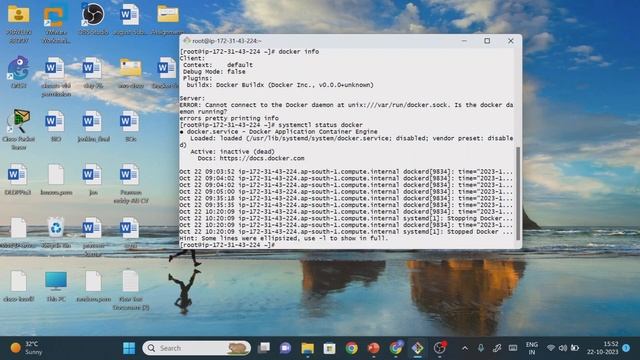Screen dimensions: 640x360
Task: Click the taskbar Search box
Action: coord(196,348)
